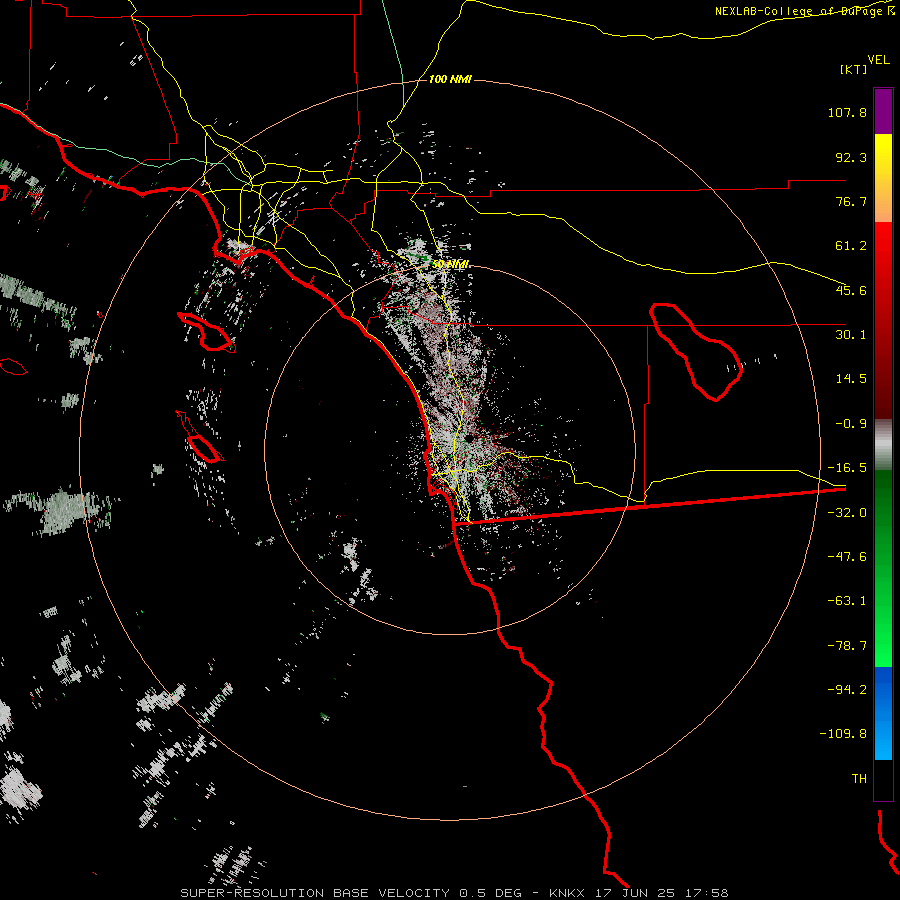Viewport: 900px width, 900px height.
Task: Click the 50 NMI range ring label
Action: coord(450,264)
